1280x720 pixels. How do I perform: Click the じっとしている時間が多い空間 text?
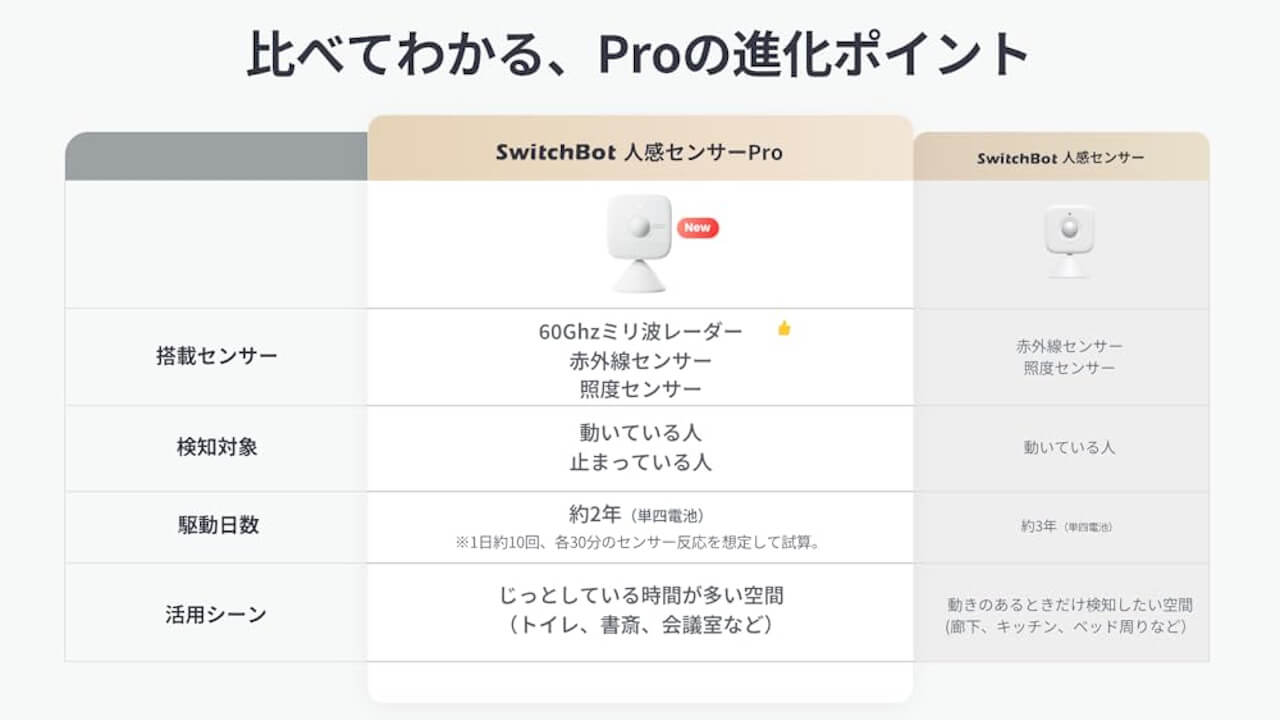click(x=640, y=596)
